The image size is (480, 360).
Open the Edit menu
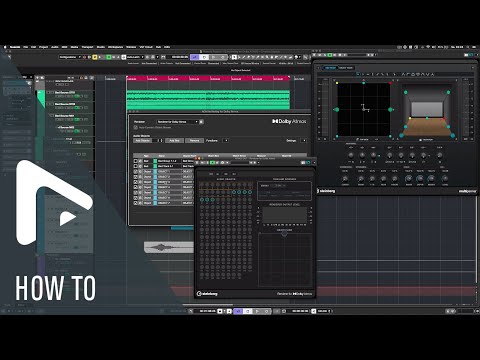click(x=34, y=47)
